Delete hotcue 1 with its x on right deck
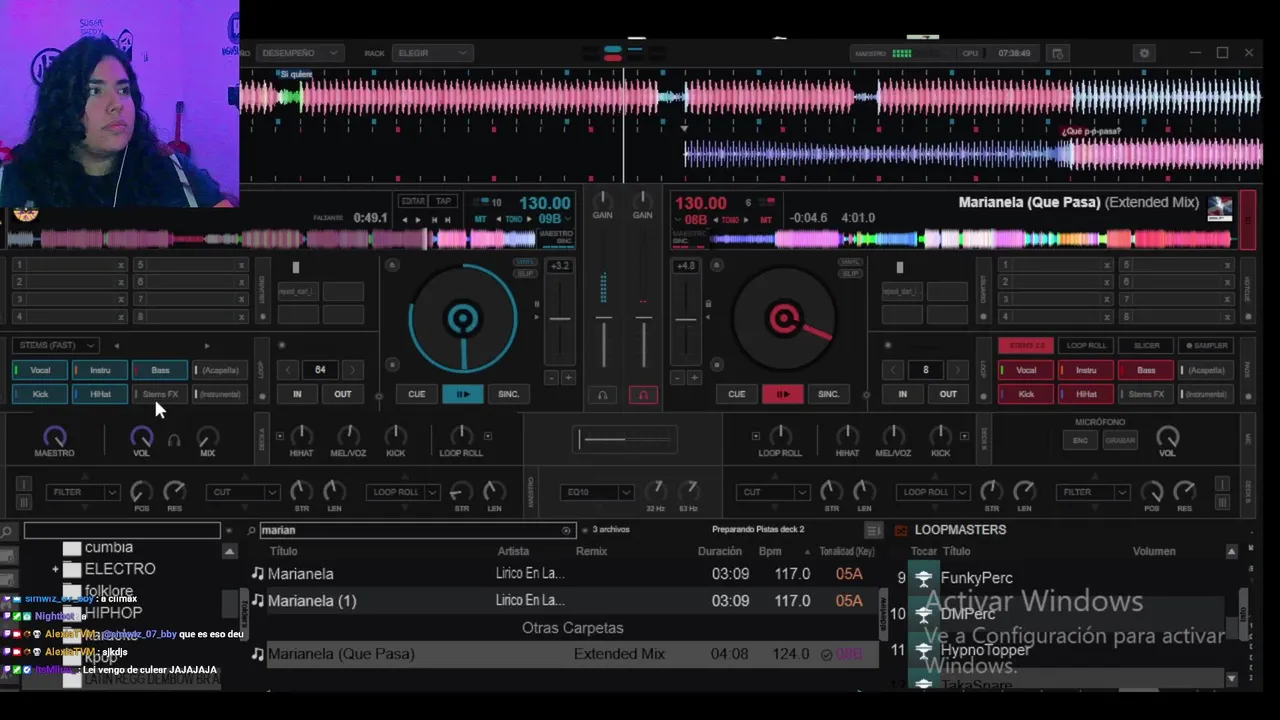Viewport: 1280px width, 720px height. [1107, 266]
